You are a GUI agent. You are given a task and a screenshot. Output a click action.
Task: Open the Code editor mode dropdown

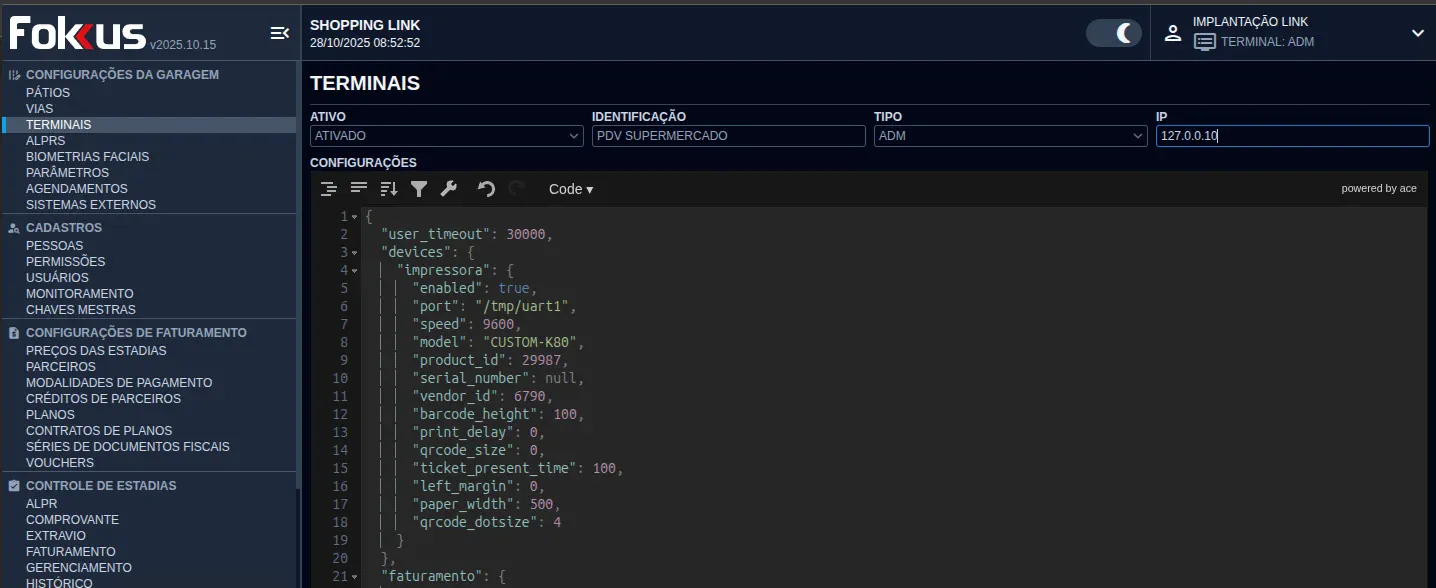(x=570, y=188)
